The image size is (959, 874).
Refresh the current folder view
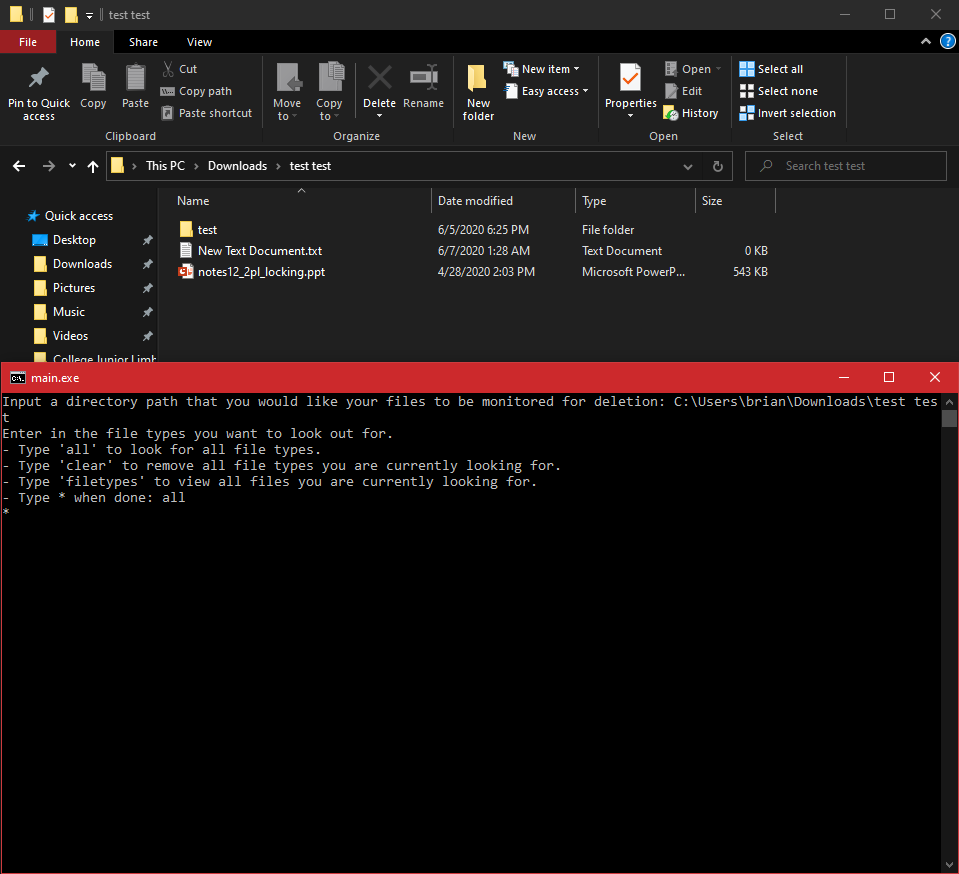click(x=718, y=166)
